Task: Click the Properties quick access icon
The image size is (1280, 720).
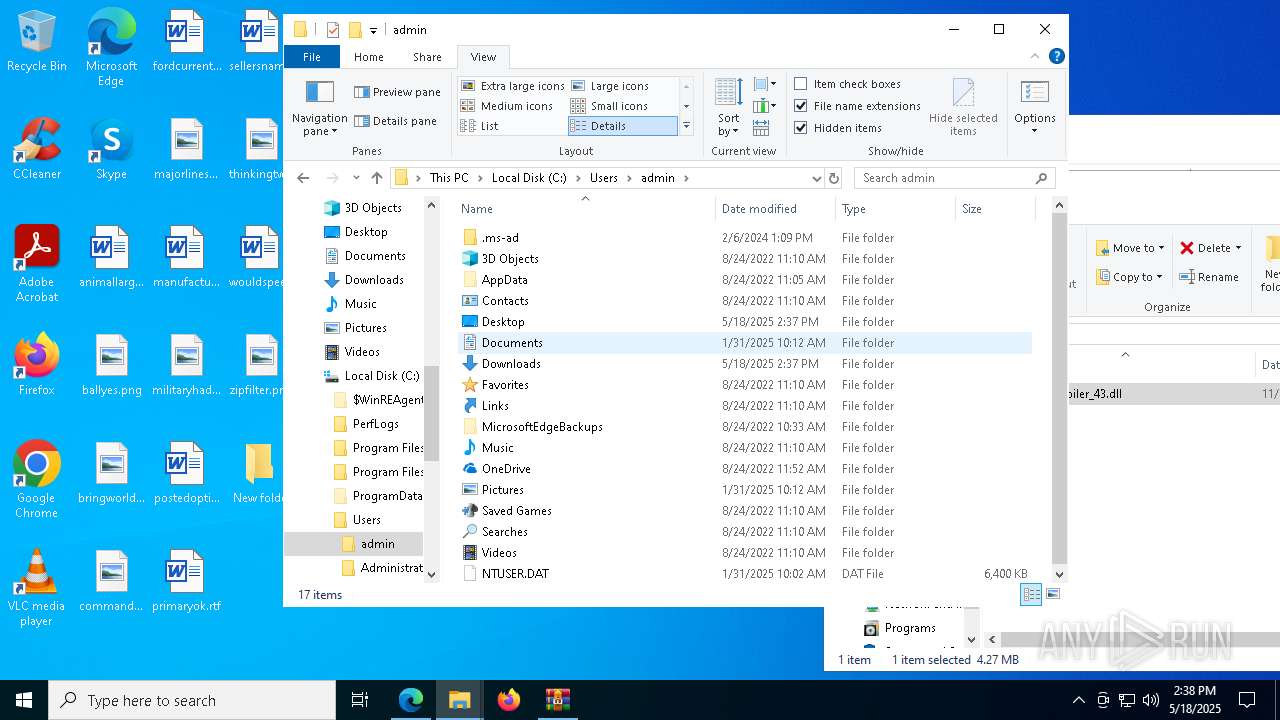Action: pyautogui.click(x=333, y=30)
